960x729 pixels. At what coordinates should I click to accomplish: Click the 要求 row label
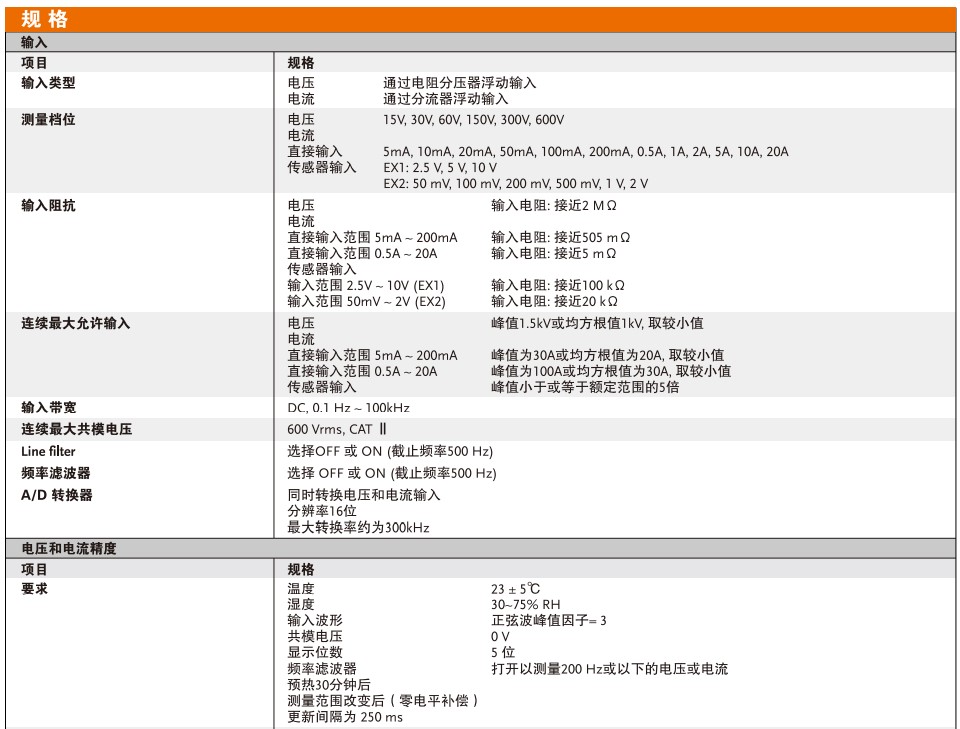tap(35, 589)
